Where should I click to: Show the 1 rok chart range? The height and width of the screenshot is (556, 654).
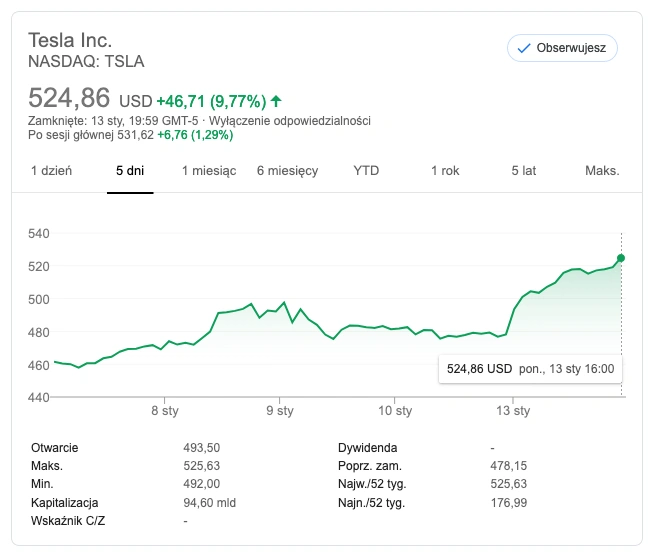[445, 171]
